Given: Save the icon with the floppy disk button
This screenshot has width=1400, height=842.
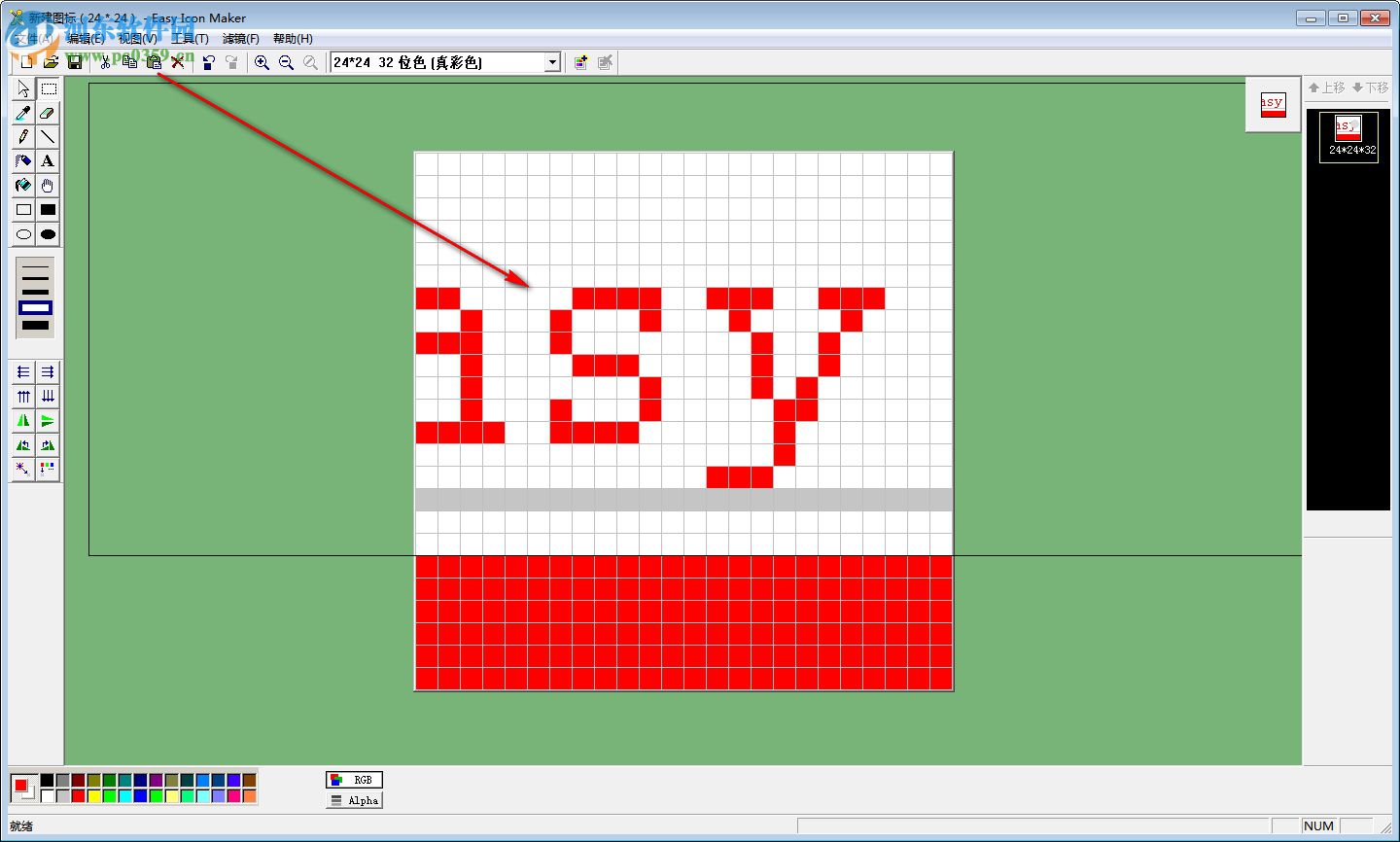Looking at the screenshot, I should point(74,62).
